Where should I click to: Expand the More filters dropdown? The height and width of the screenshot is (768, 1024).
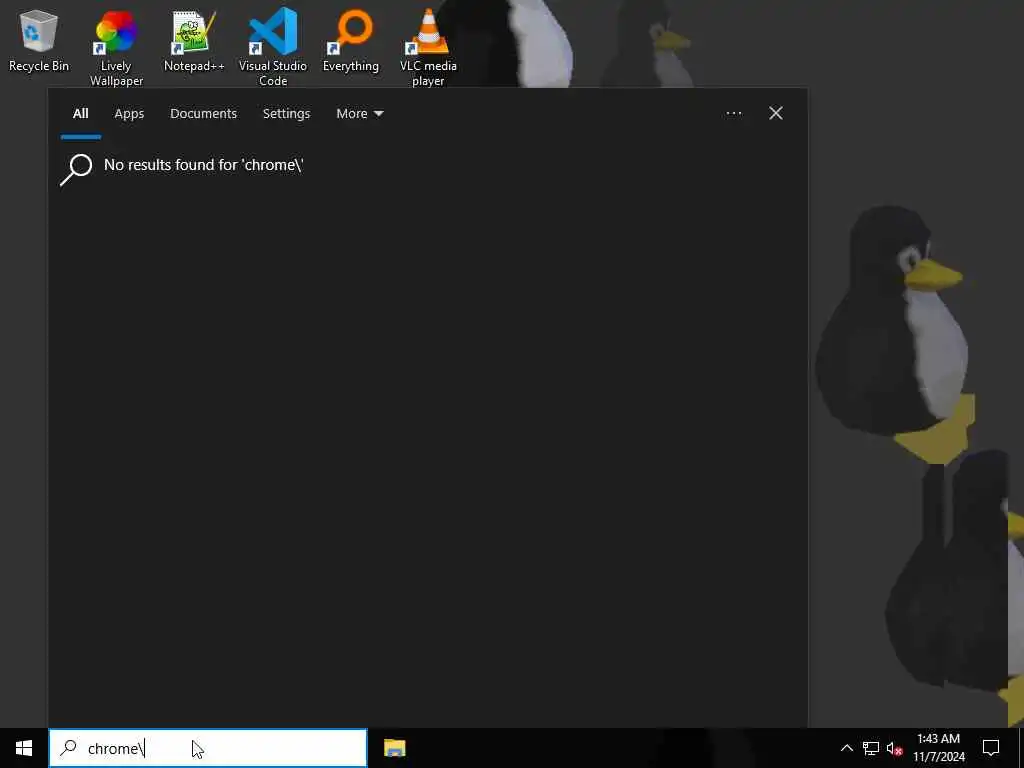360,114
